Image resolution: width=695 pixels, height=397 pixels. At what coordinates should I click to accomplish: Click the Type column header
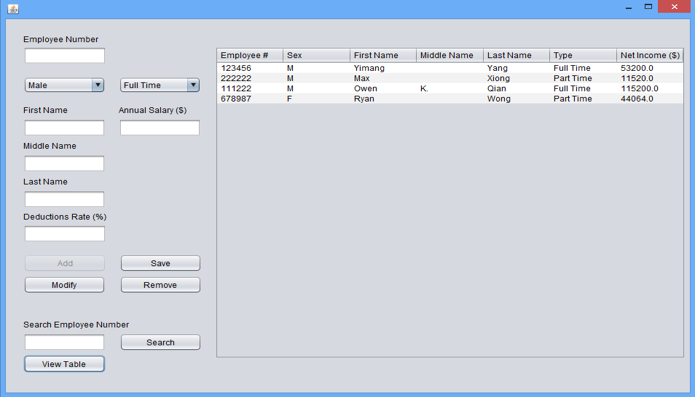583,55
